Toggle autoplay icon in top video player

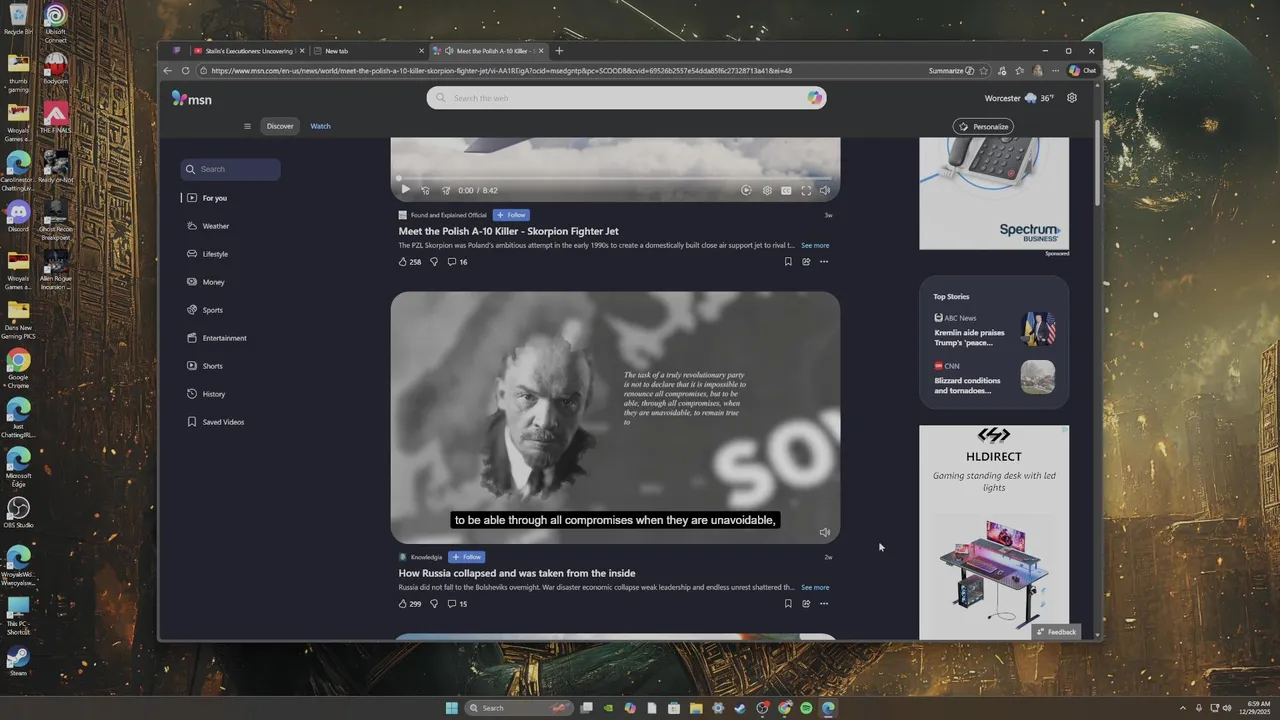746,190
